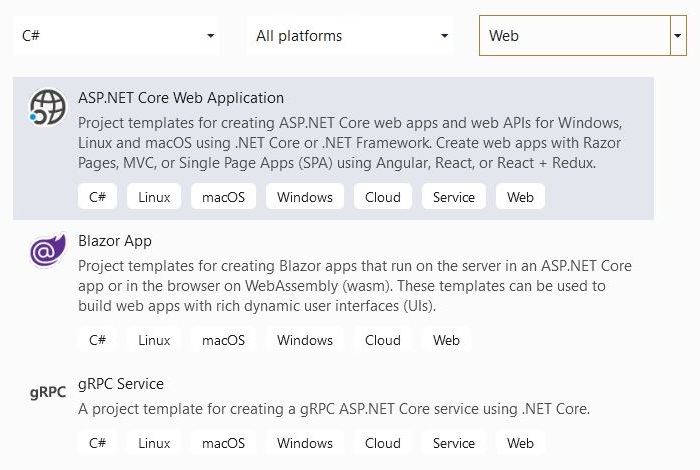Click the ASP.NET Core template description text
This screenshot has width=700, height=470.
[x=350, y=143]
